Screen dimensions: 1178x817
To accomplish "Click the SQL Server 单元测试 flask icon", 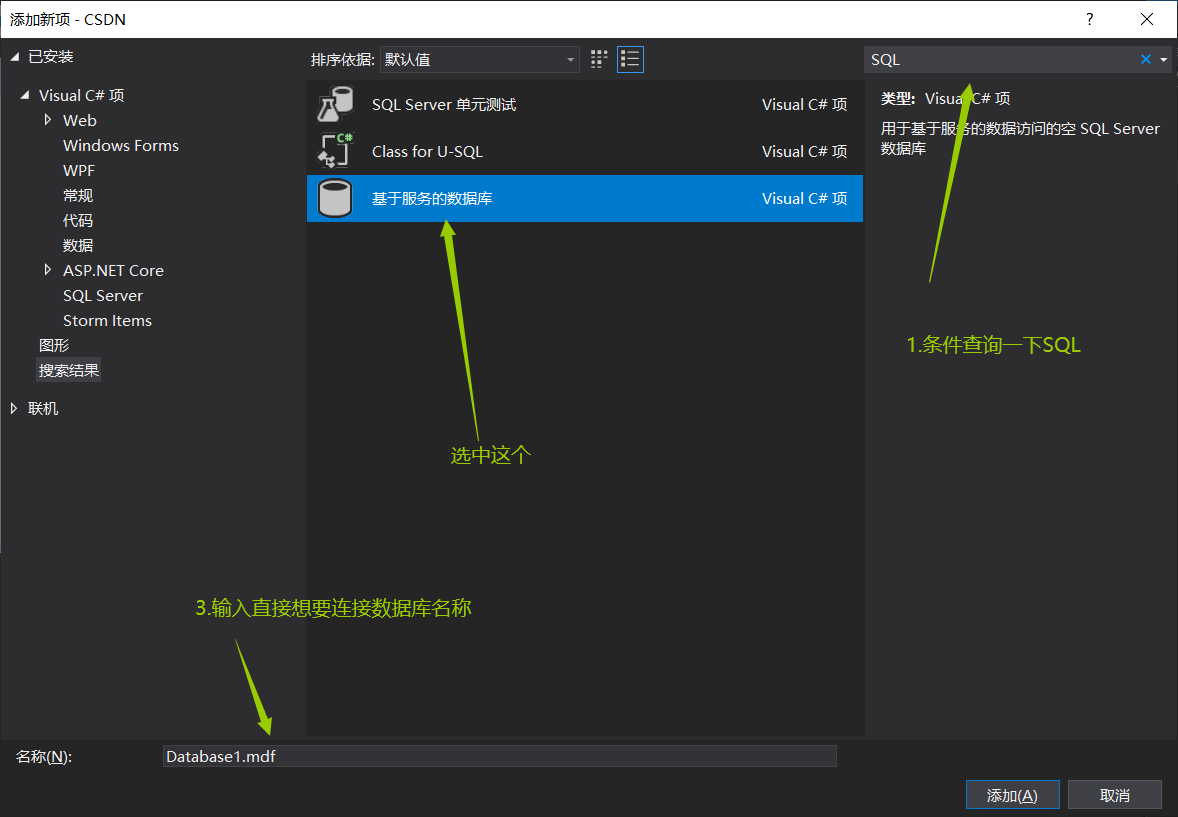I will pyautogui.click(x=334, y=103).
